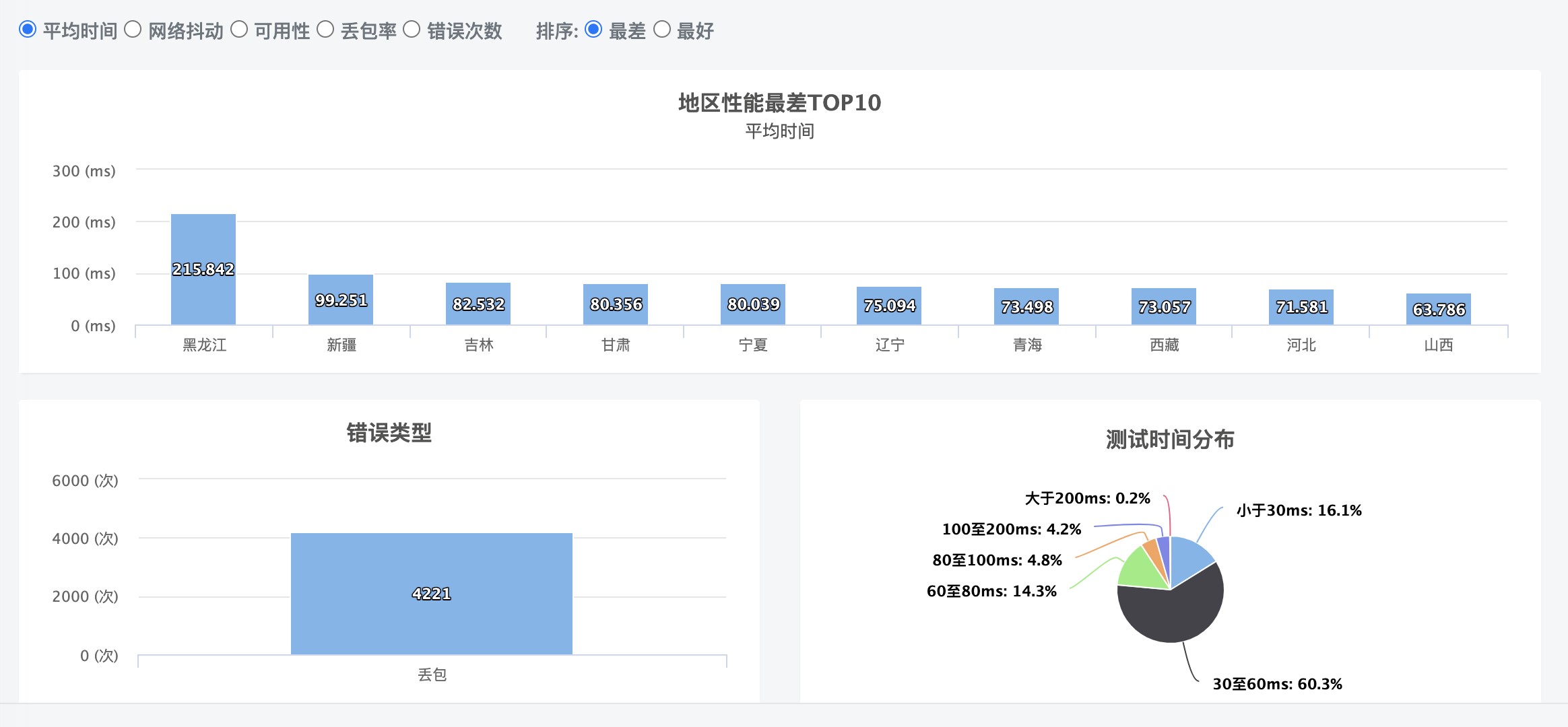Click the 地区性能最差TOP10 chart title
Image resolution: width=1568 pixels, height=727 pixels.
[x=779, y=103]
